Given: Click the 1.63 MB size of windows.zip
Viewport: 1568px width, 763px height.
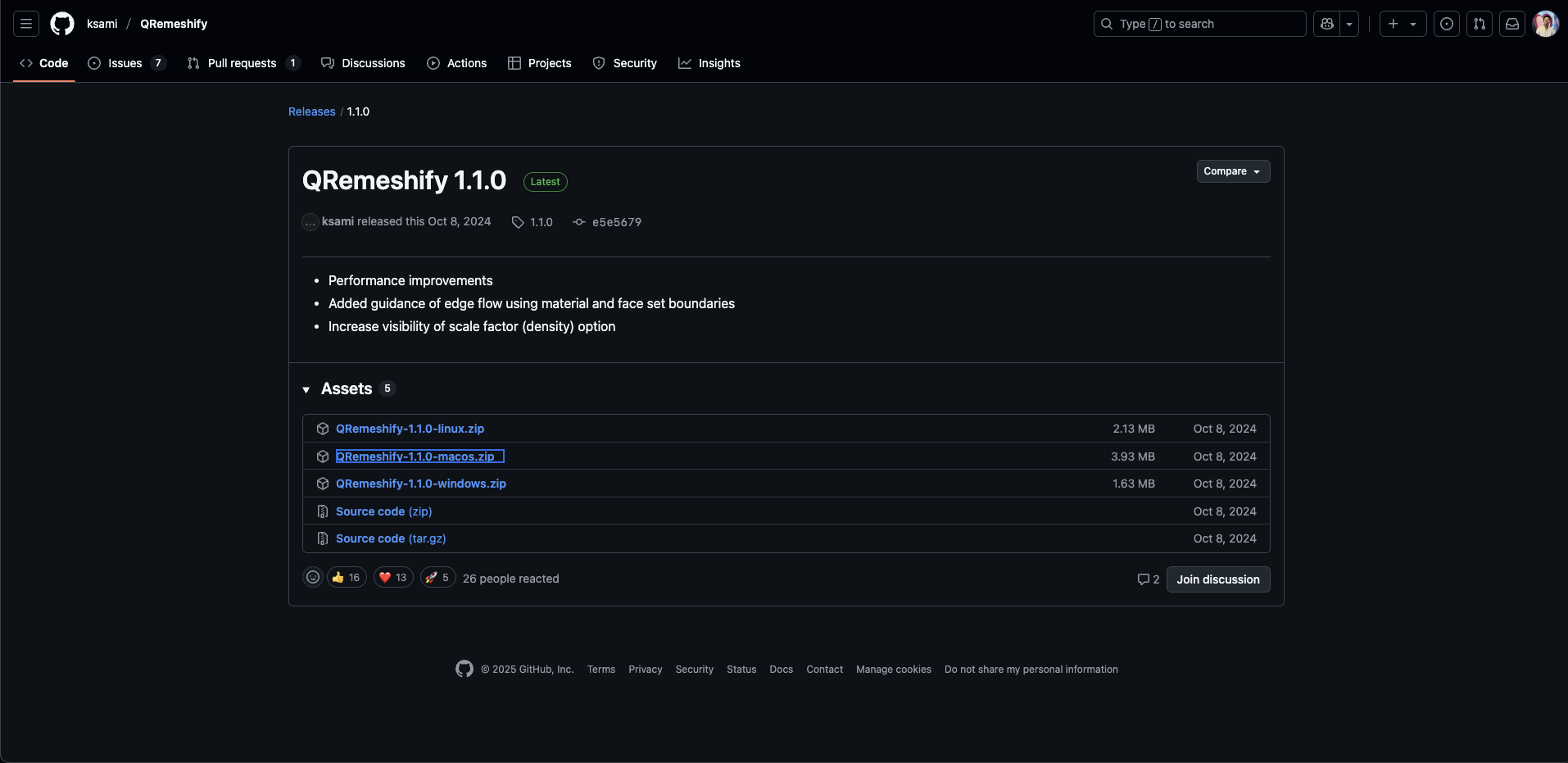Looking at the screenshot, I should click(1134, 484).
